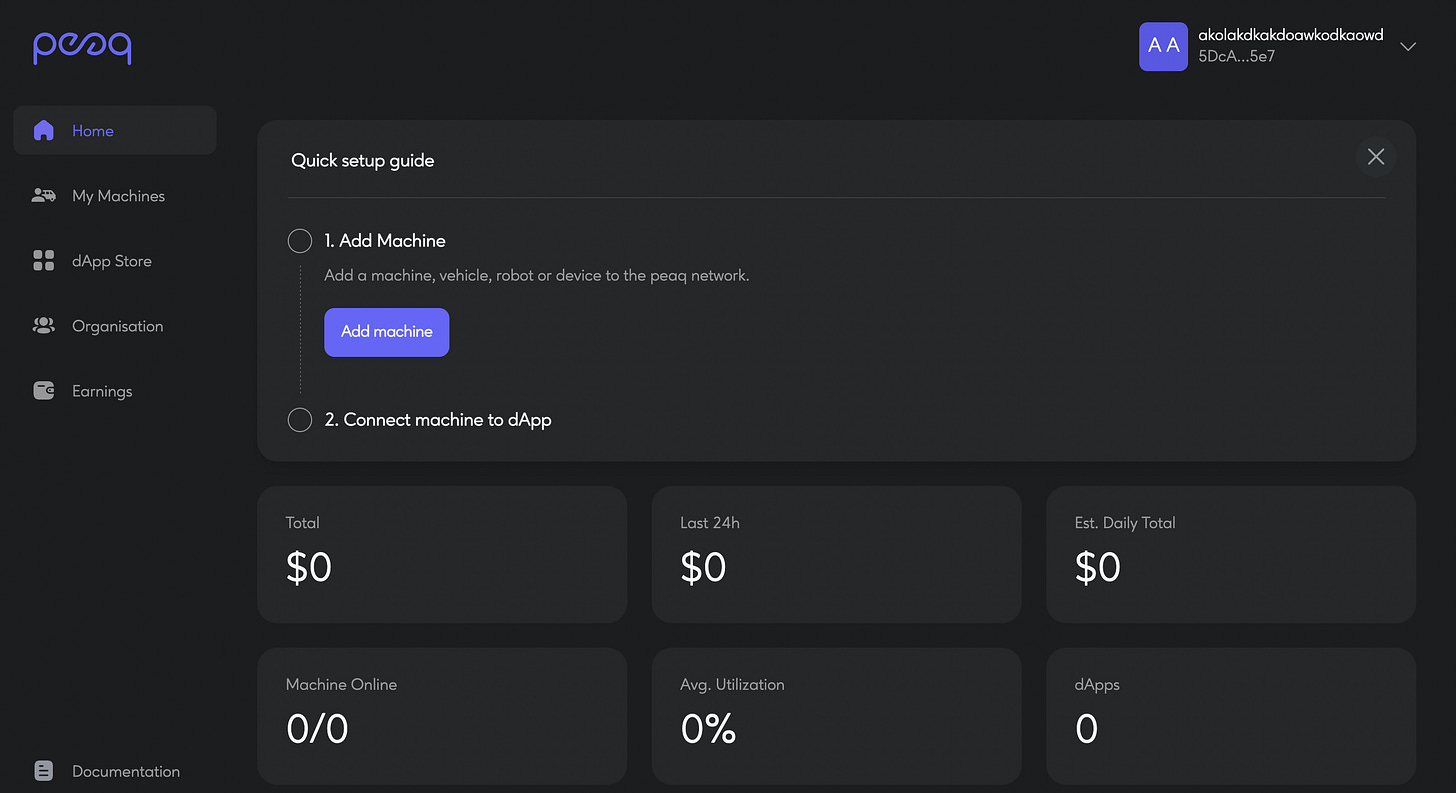Viewport: 1456px width, 793px height.
Task: Click the Machine Online 0/0 card
Action: 442,716
